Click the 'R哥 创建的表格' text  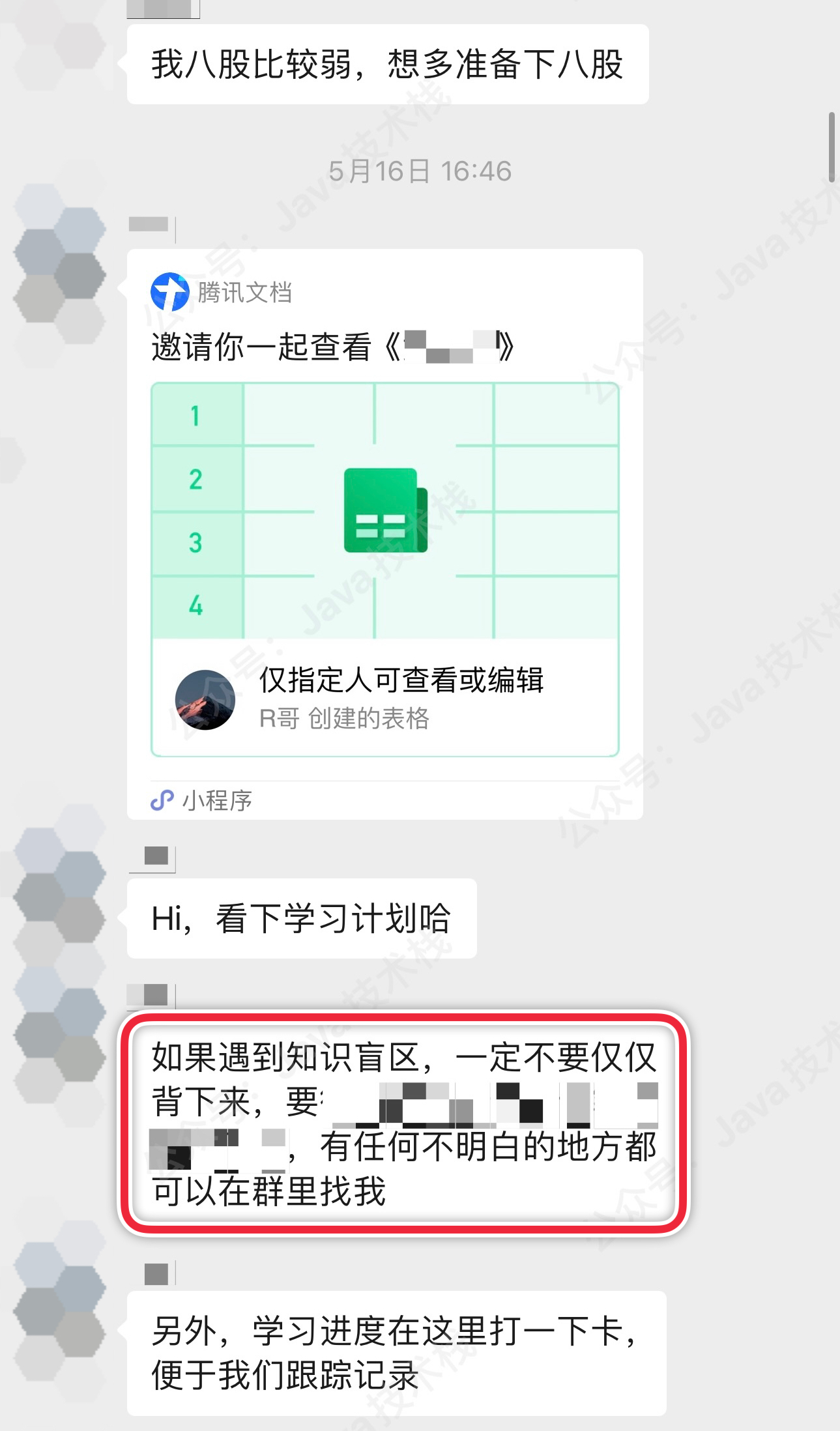(x=344, y=718)
